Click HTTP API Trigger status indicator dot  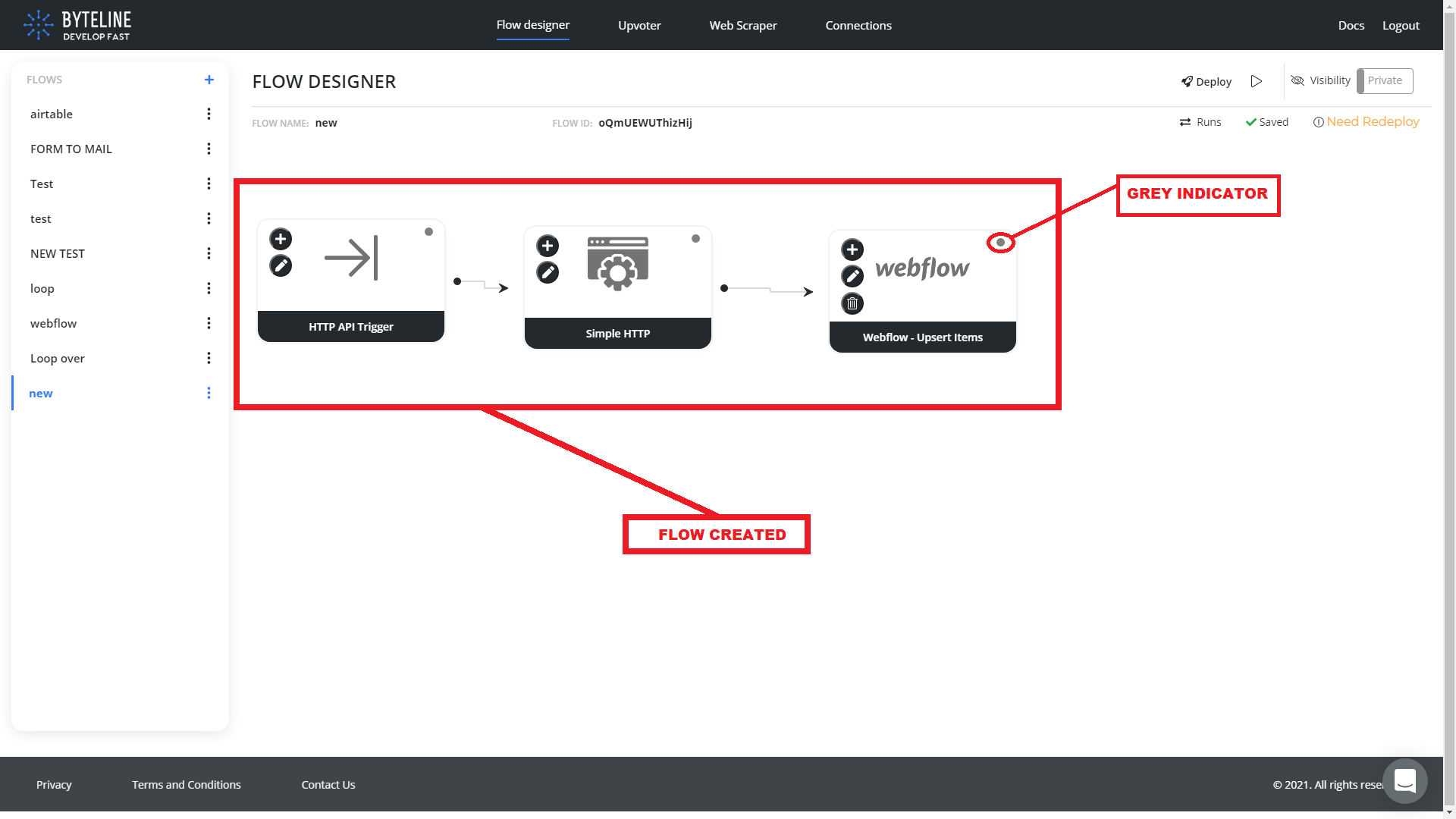pos(428,232)
